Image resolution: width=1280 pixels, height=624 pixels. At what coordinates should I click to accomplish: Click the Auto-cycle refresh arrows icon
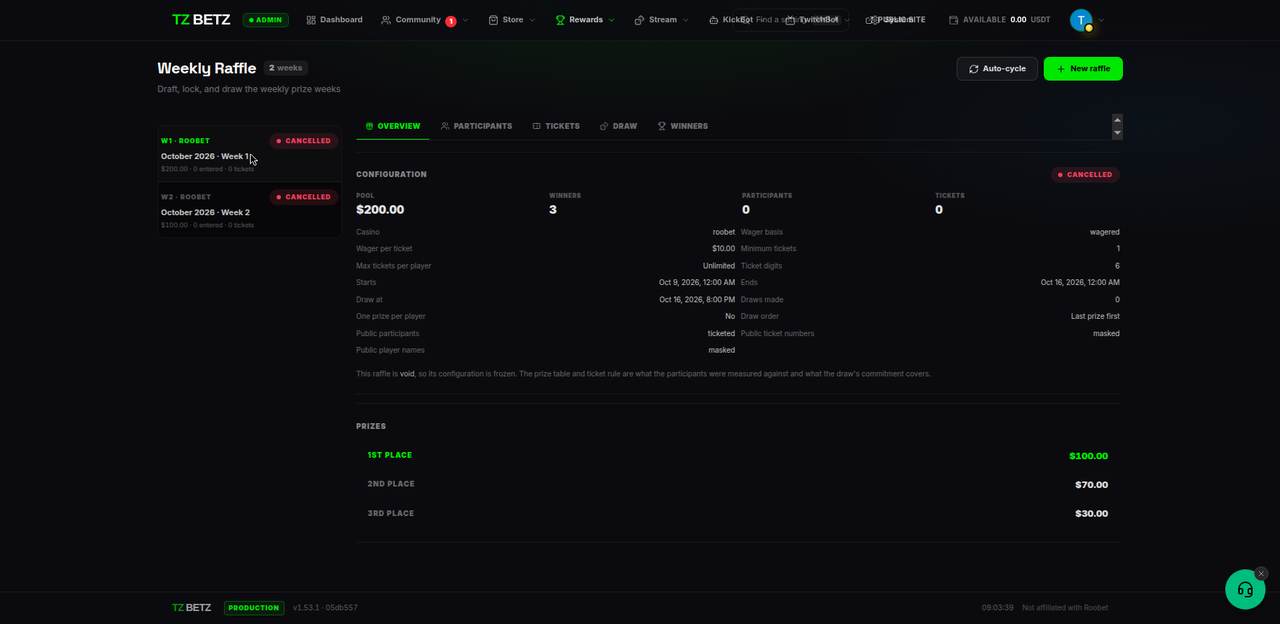973,69
